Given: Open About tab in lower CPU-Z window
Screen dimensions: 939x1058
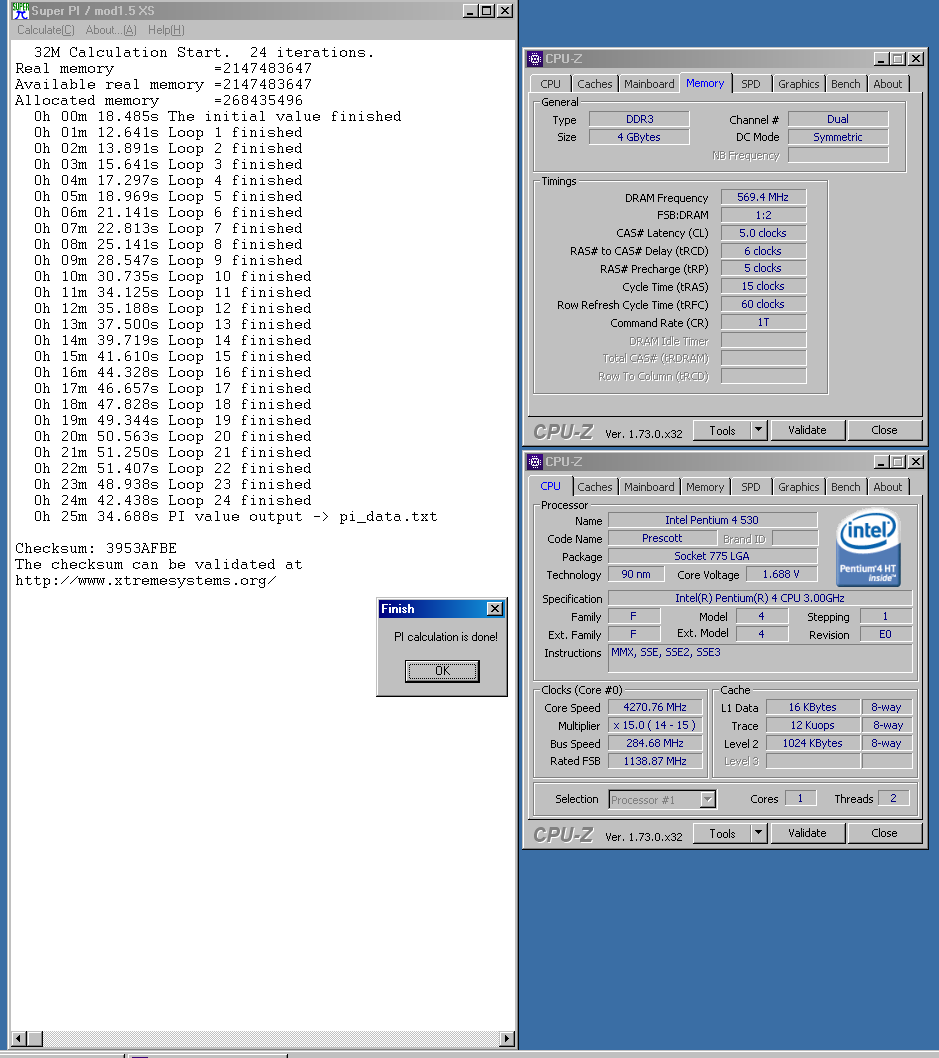Looking at the screenshot, I should [888, 486].
